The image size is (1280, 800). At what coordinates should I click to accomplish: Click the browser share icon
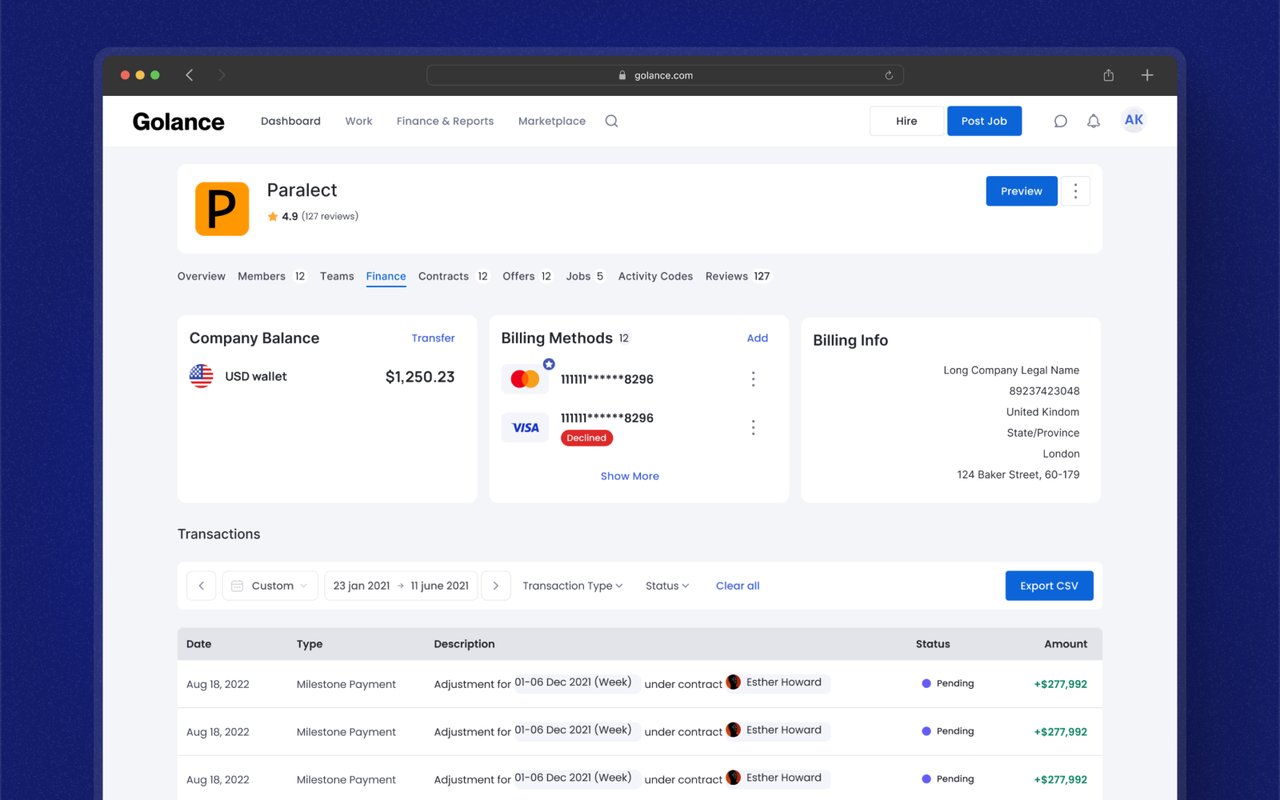click(x=1108, y=75)
